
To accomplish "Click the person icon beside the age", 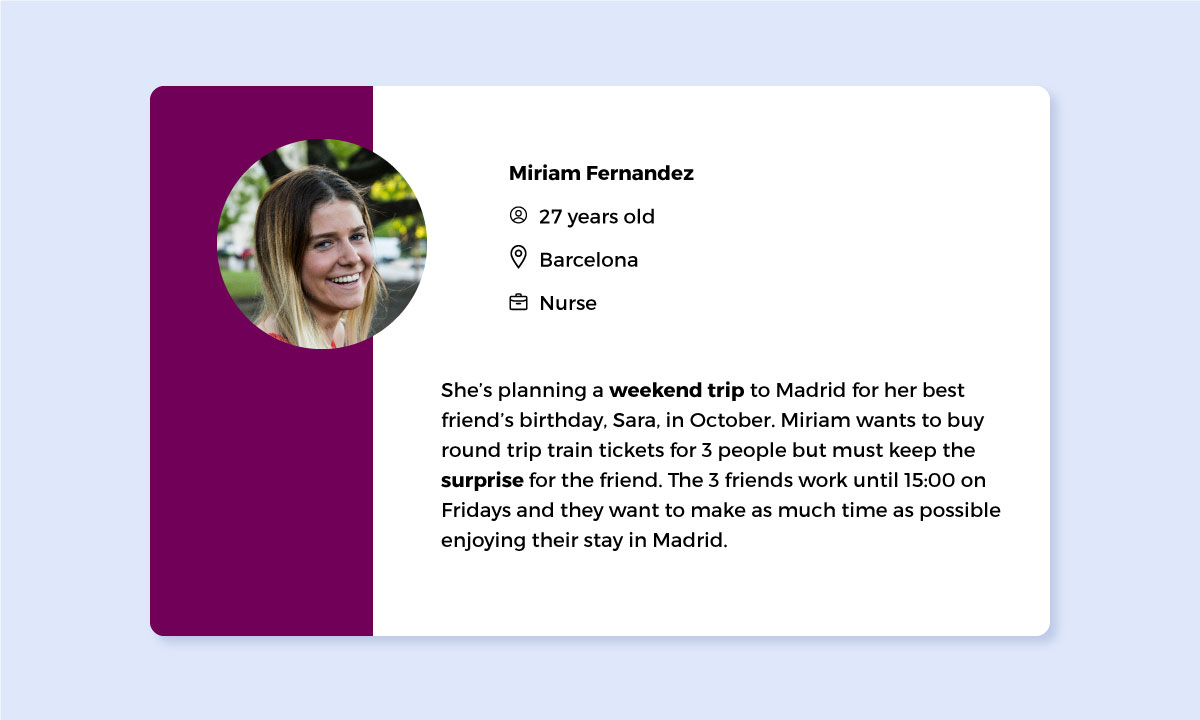I will 518,215.
